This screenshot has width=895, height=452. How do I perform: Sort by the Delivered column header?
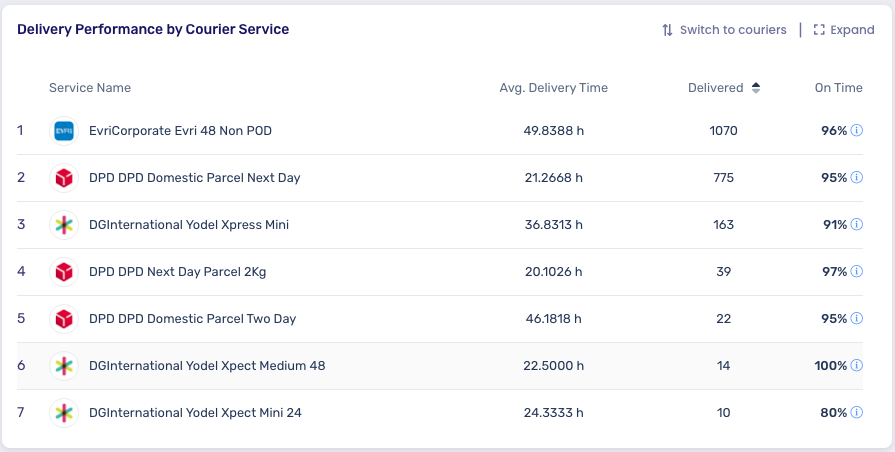pyautogui.click(x=715, y=88)
